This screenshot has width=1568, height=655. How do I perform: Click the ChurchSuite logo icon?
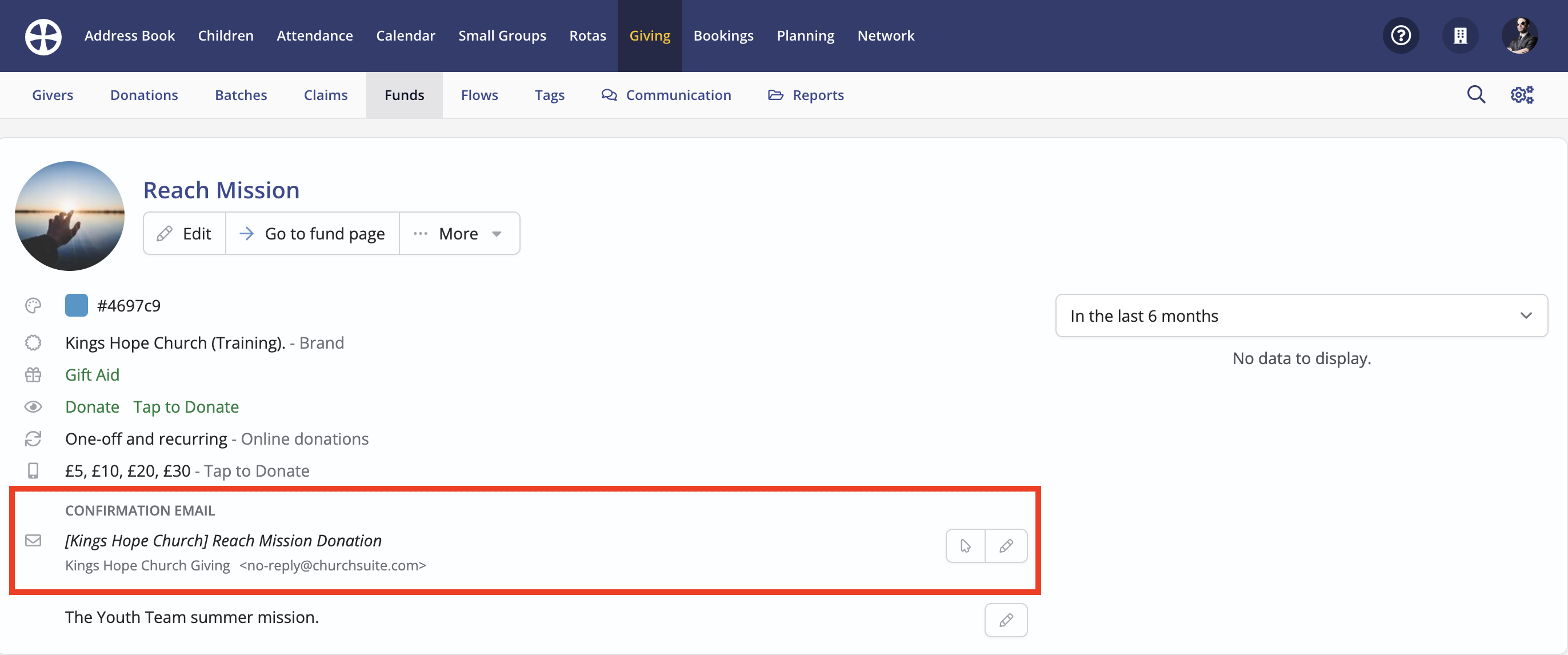click(x=43, y=36)
